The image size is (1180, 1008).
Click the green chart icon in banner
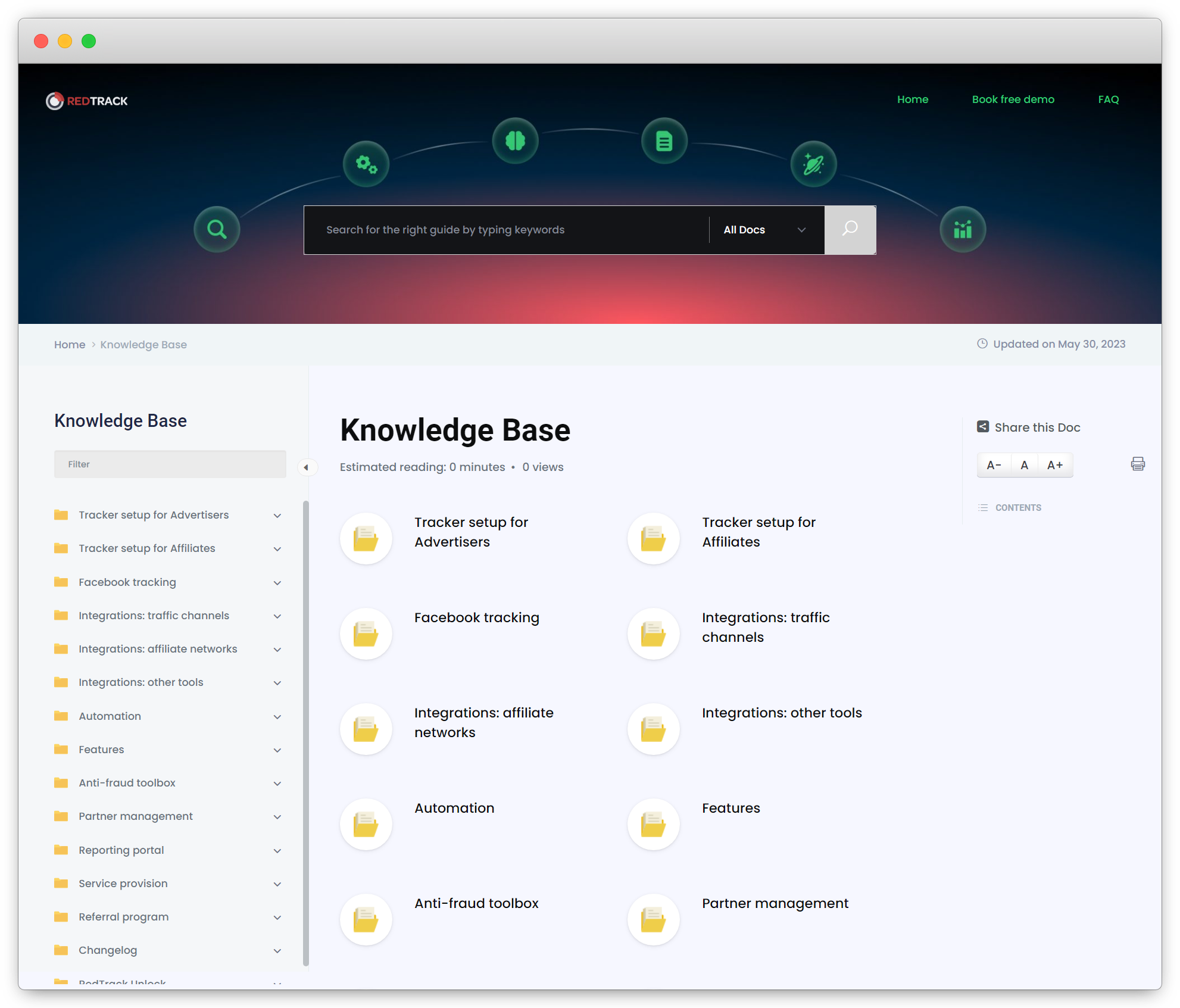962,229
